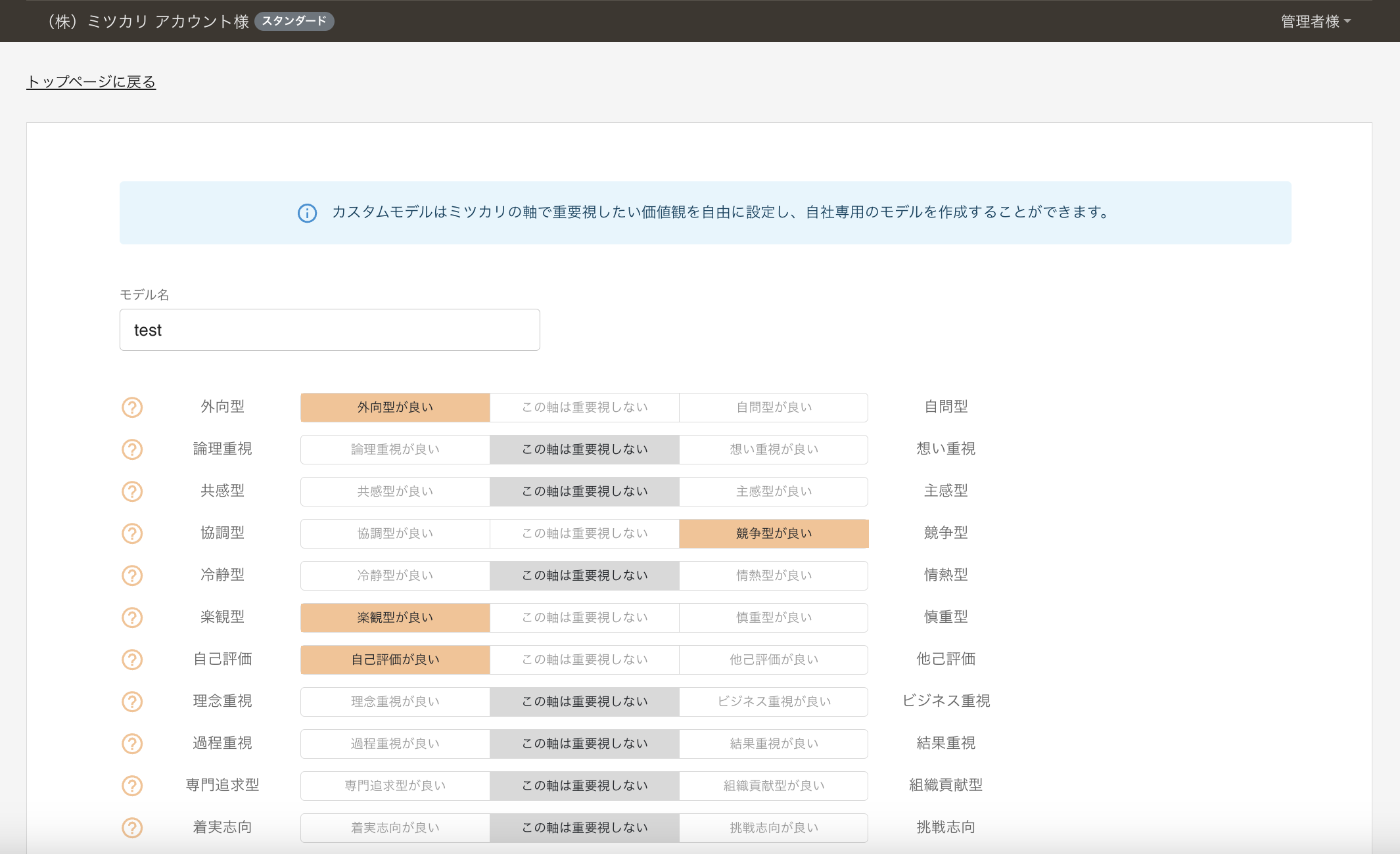Click question-mark icon for 楽観型 axis
Viewport: 1400px width, 854px height.
[x=132, y=618]
